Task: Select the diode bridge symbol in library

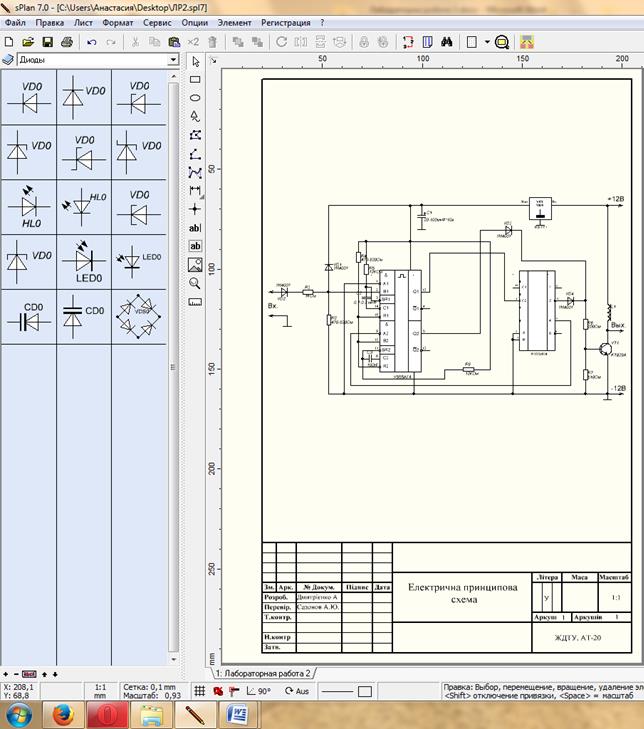Action: 139,316
